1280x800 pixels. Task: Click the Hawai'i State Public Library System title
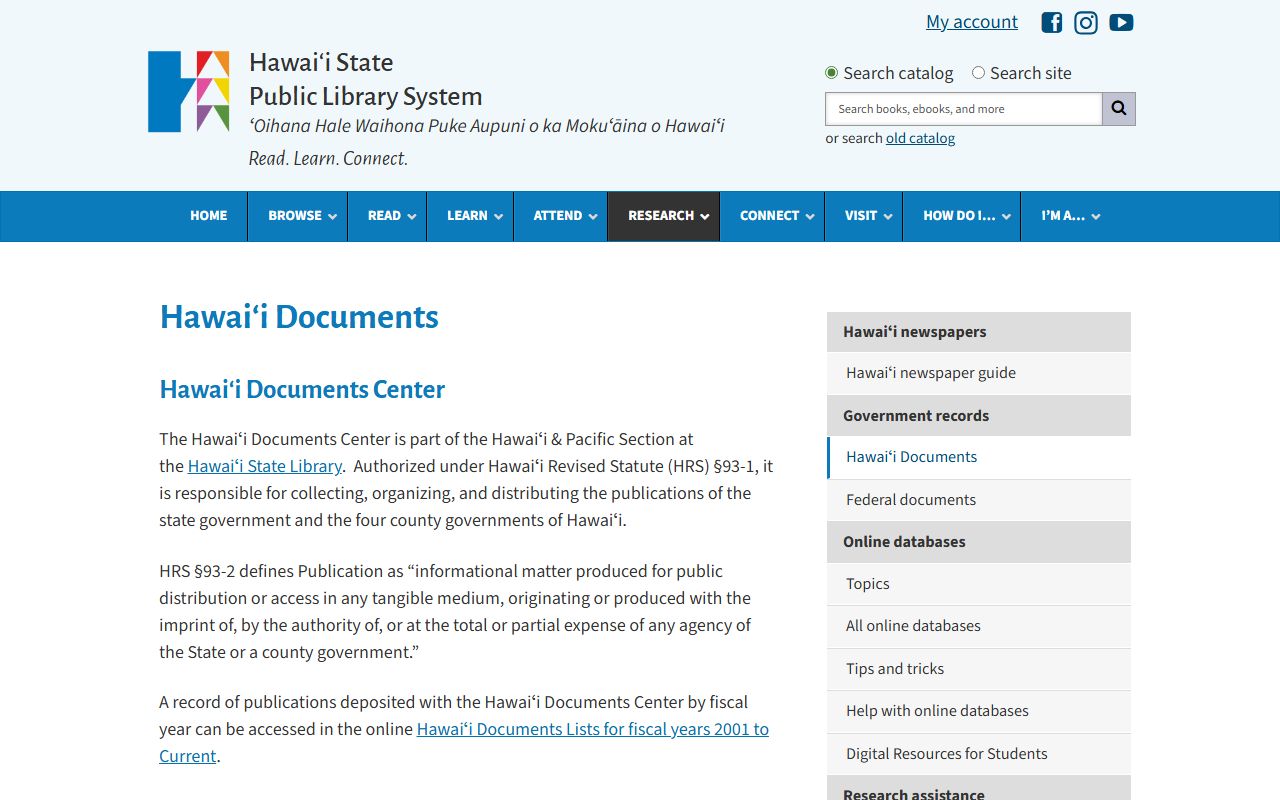(x=365, y=79)
